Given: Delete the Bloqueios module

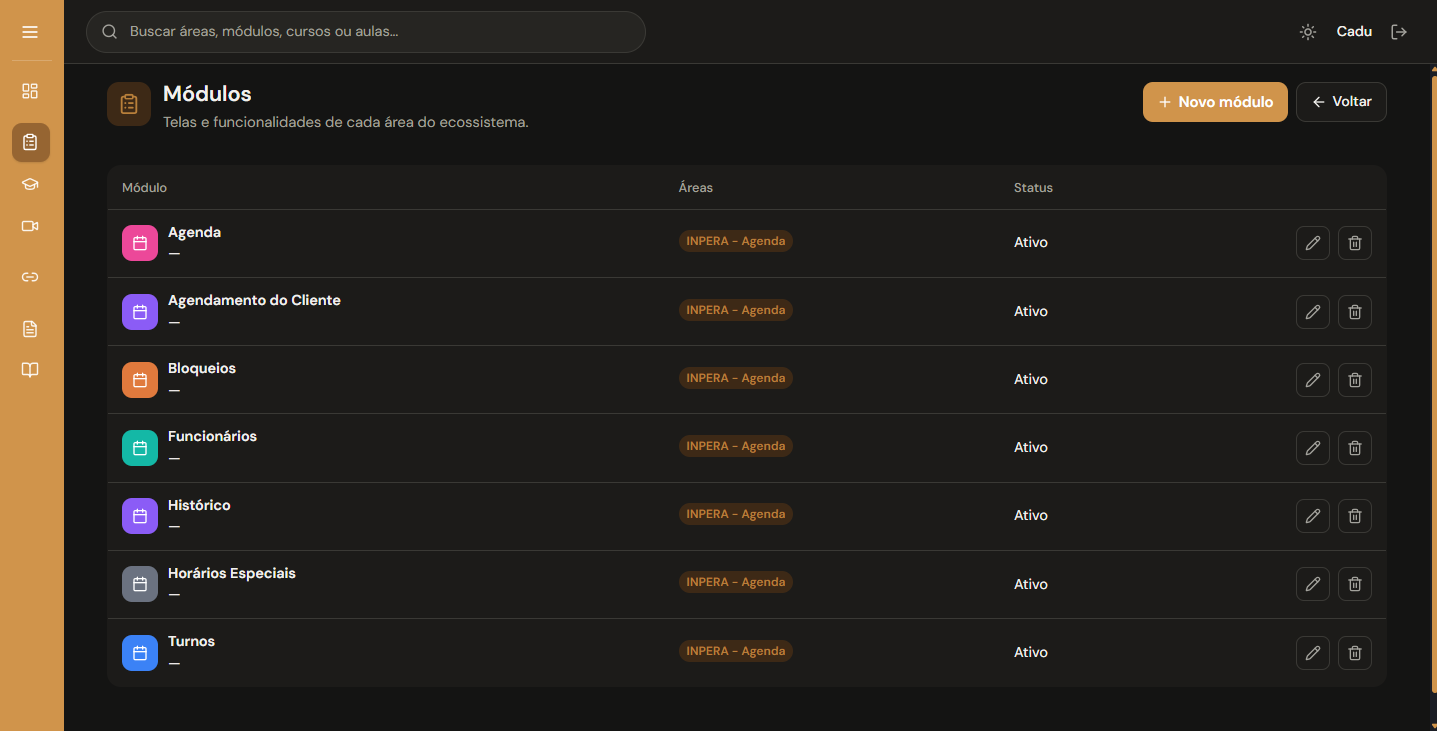Looking at the screenshot, I should tap(1355, 380).
